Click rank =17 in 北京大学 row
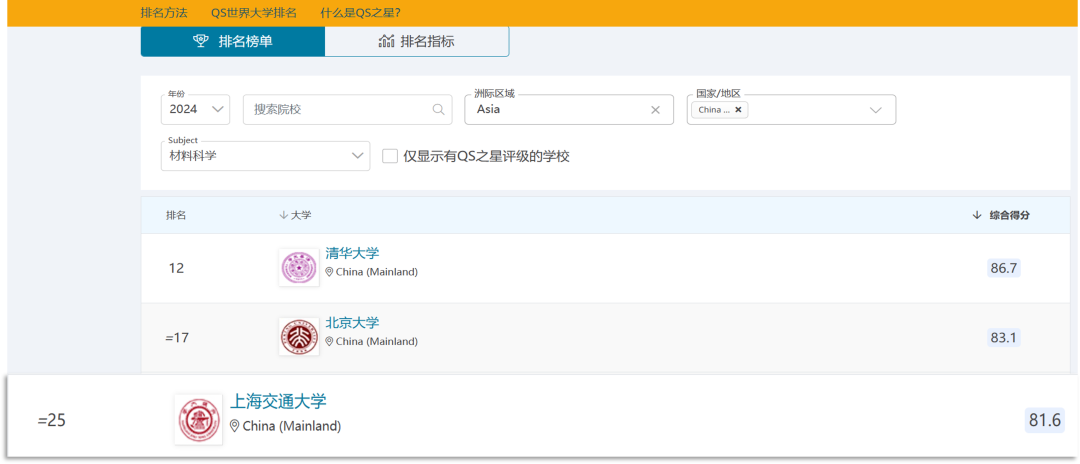 [x=177, y=338]
